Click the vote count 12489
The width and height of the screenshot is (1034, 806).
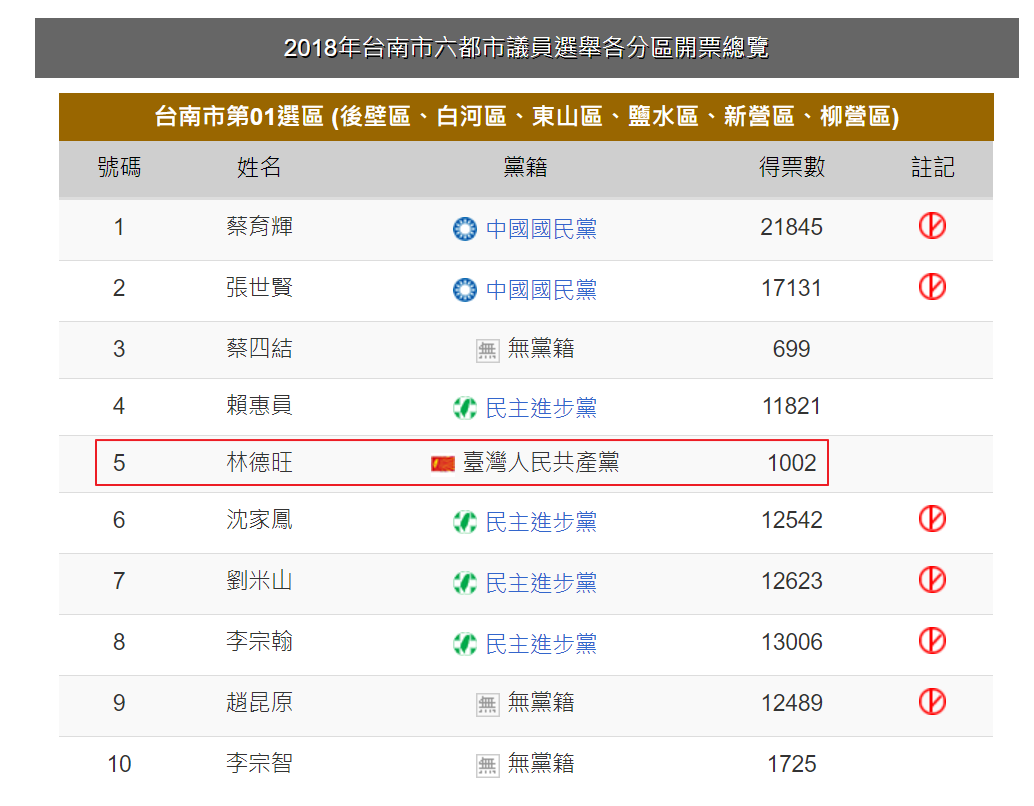791,703
